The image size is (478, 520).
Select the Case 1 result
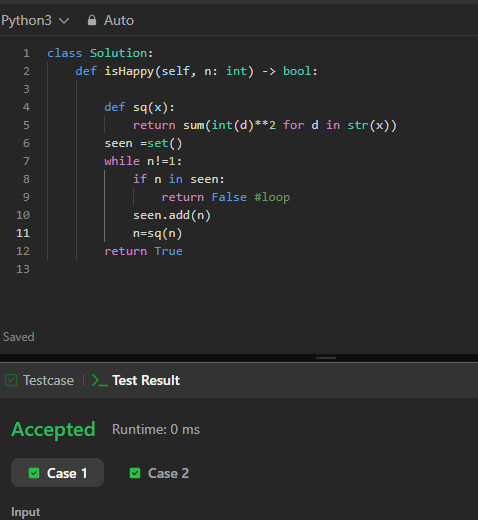[x=57, y=473]
